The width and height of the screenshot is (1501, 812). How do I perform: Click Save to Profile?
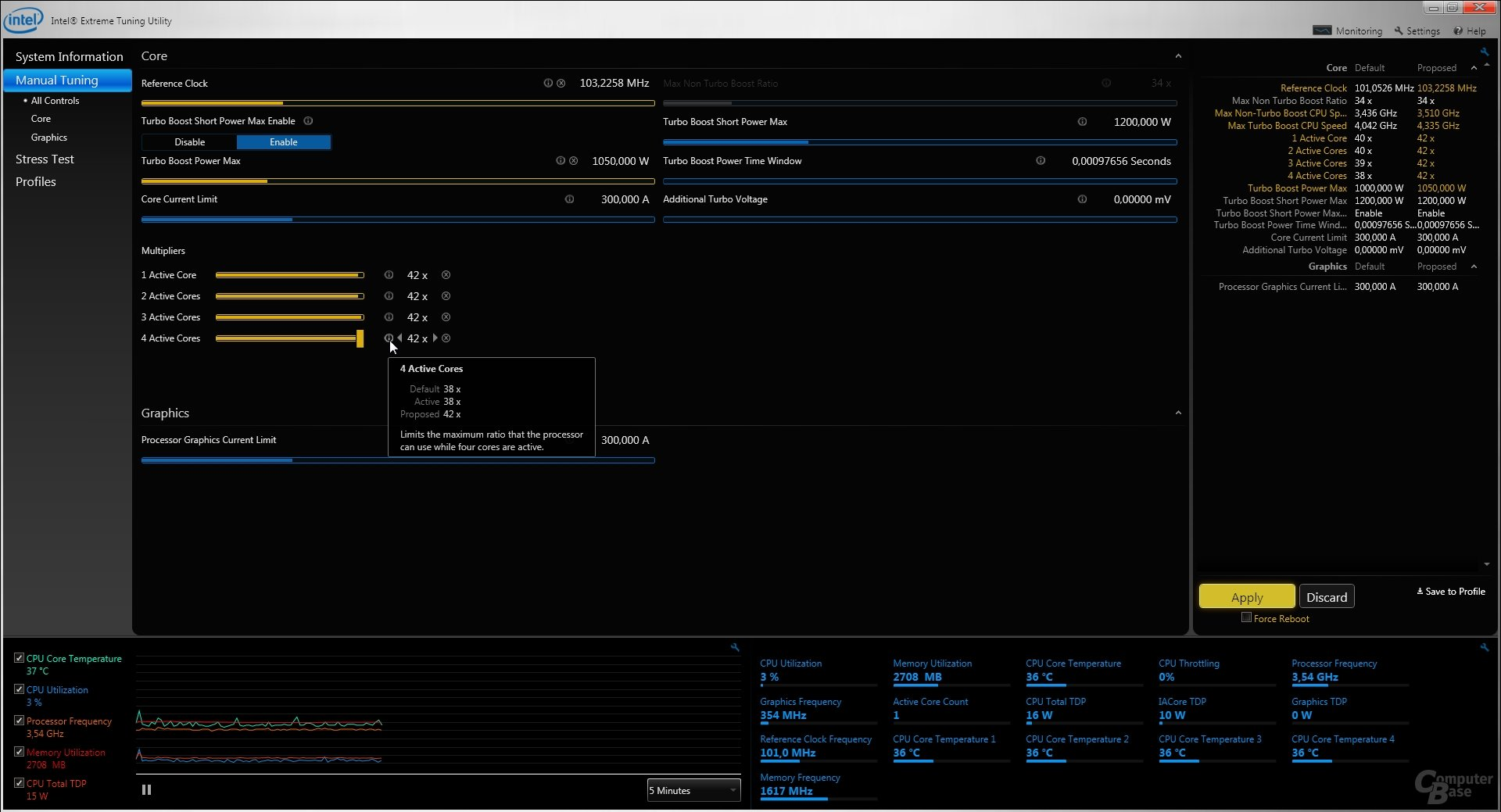coord(1451,592)
